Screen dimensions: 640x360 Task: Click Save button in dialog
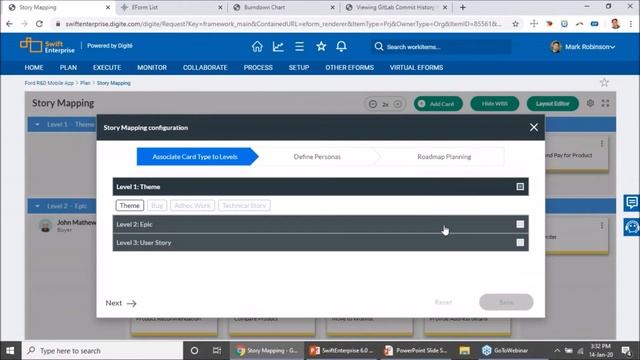(x=506, y=302)
